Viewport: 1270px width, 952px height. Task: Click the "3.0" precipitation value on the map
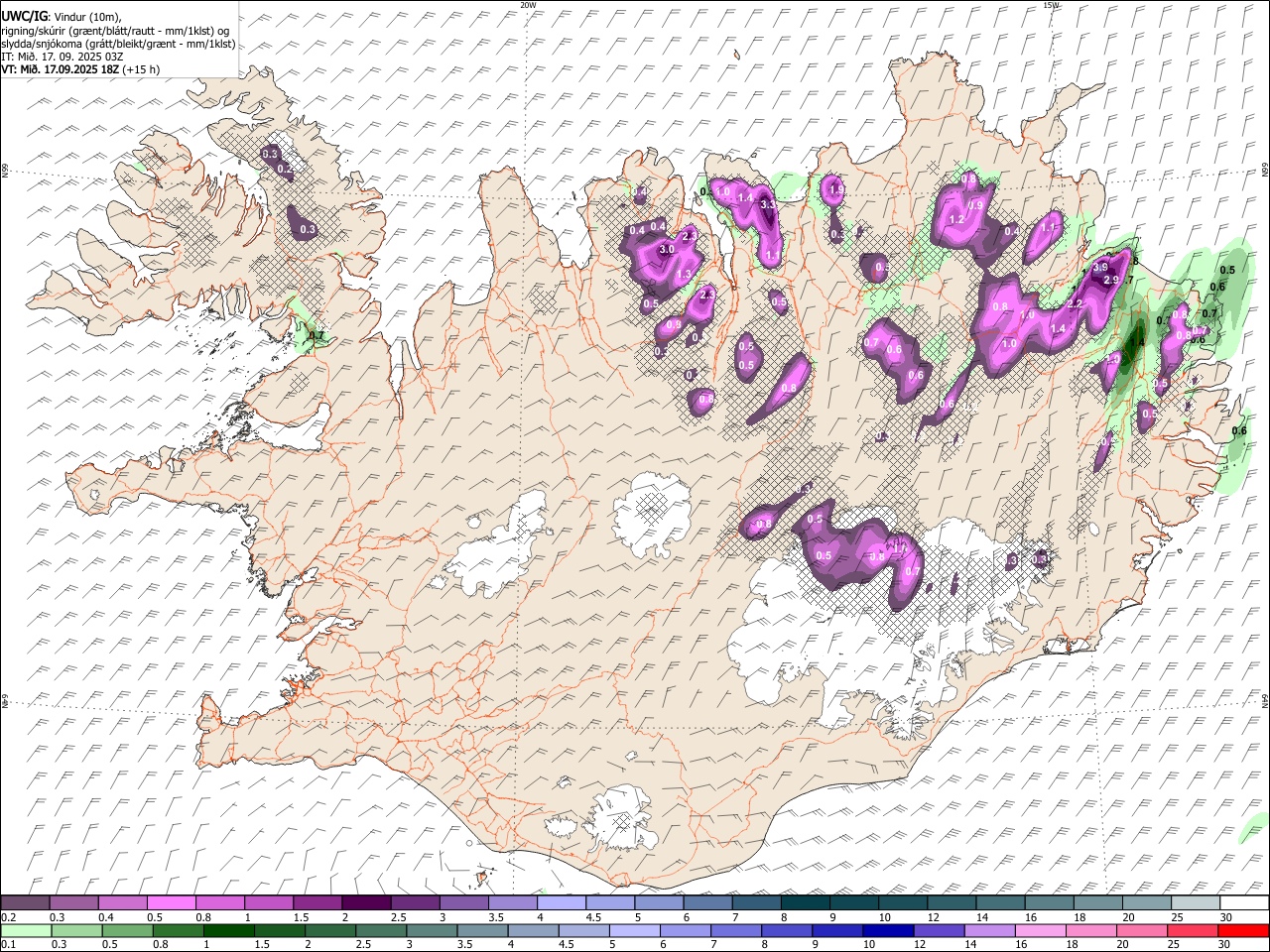(x=667, y=249)
